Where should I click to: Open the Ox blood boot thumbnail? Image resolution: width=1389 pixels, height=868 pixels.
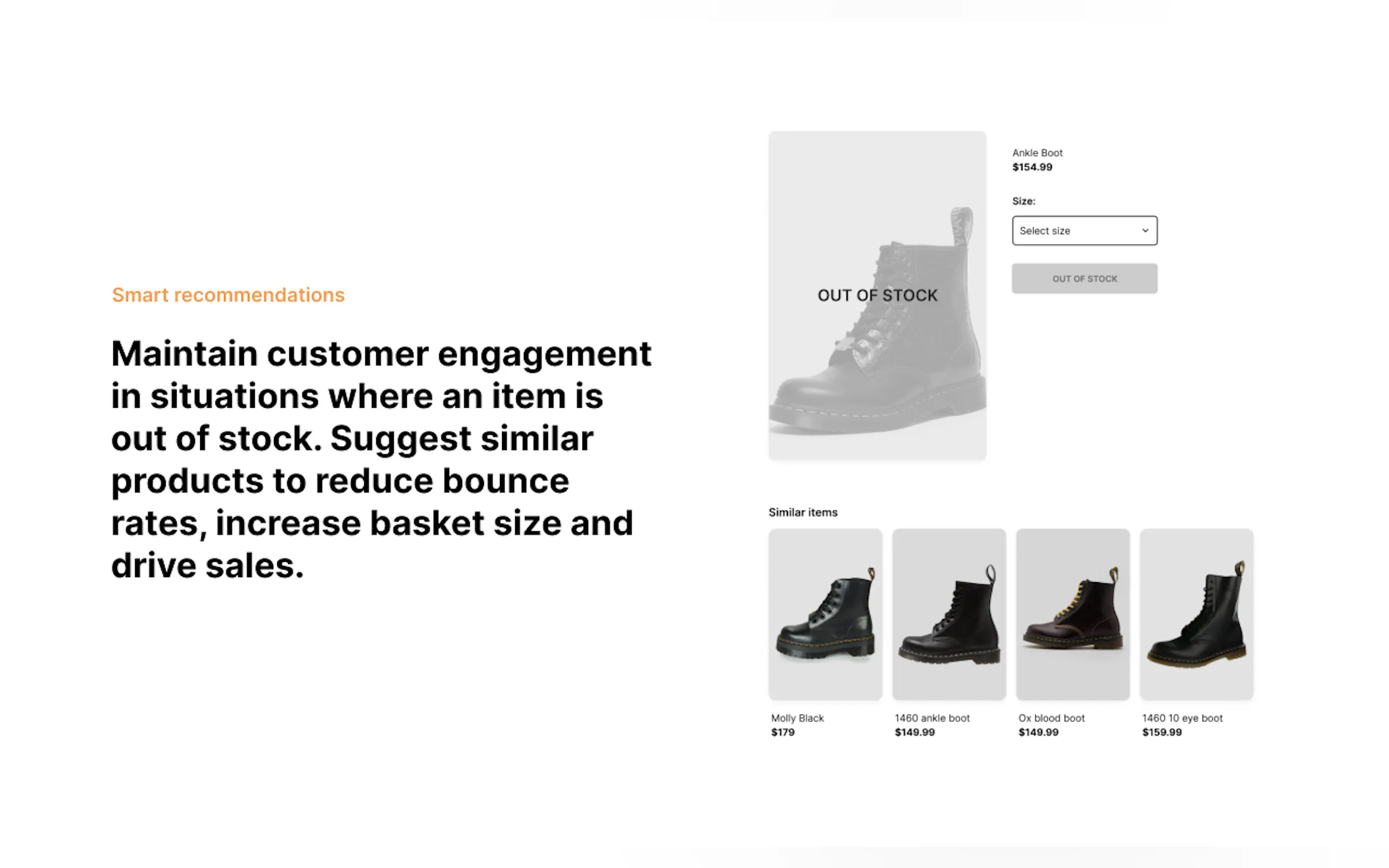pyautogui.click(x=1072, y=614)
